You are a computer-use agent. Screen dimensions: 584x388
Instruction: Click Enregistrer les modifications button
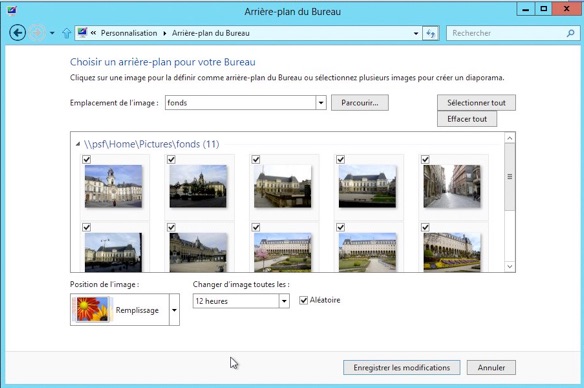402,368
